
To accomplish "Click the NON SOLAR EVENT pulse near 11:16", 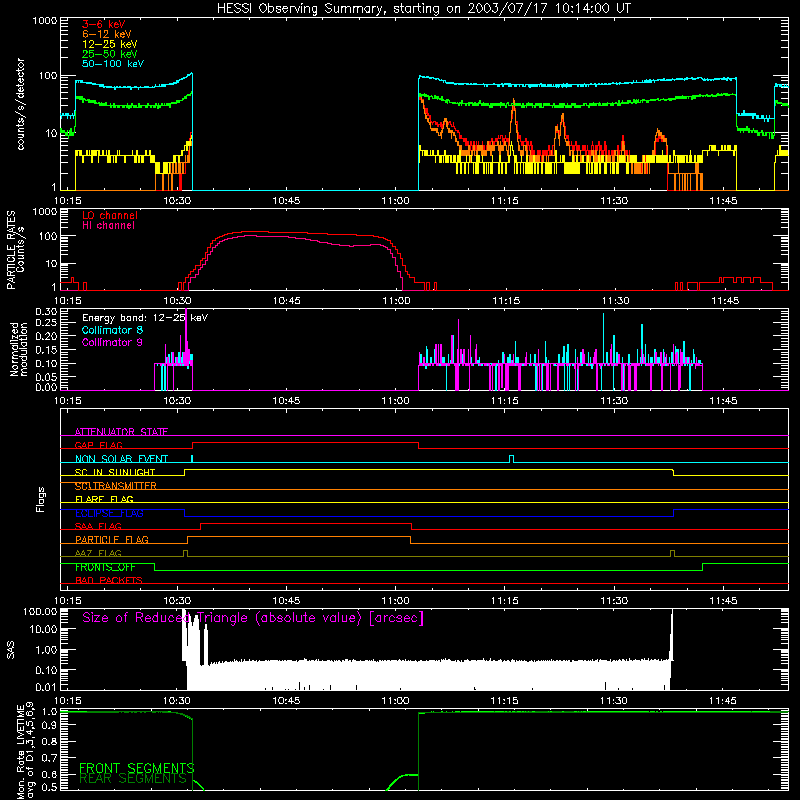I will 512,459.
